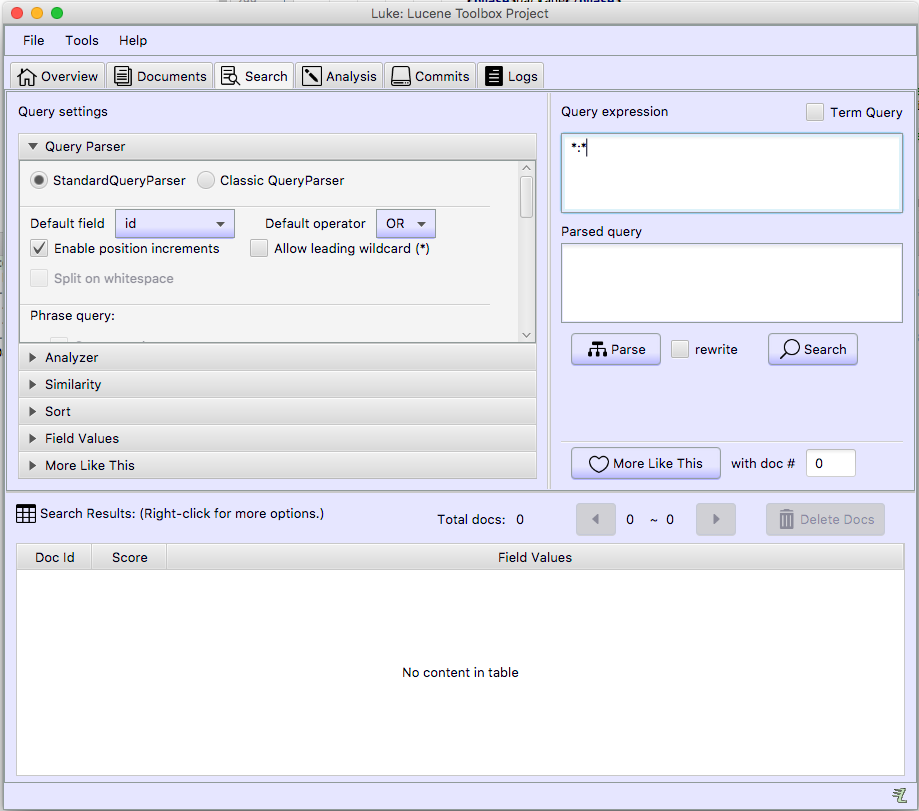Expand the Similarity section
This screenshot has width=919, height=811.
coord(277,384)
